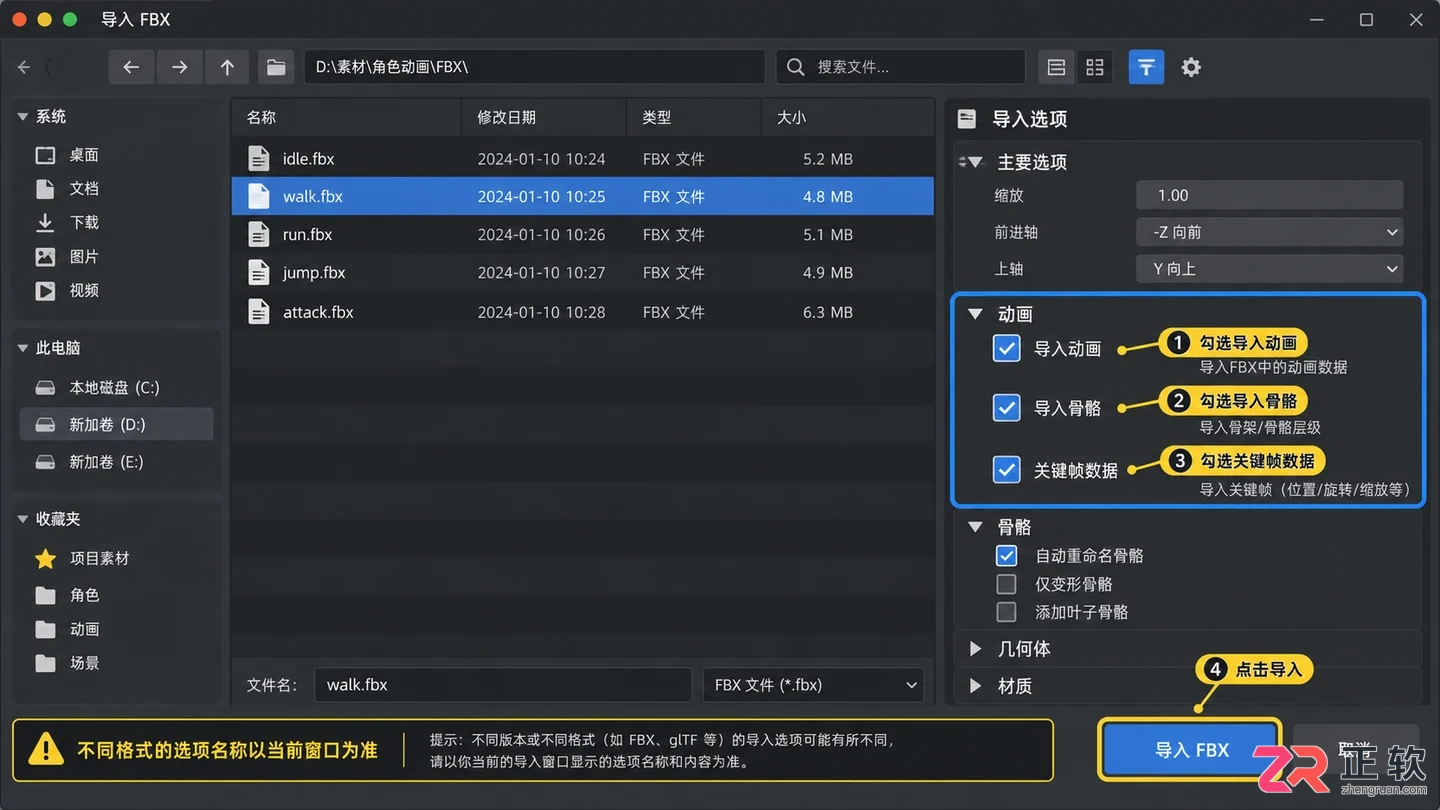
Task: Click the 缩放 value field
Action: [x=1269, y=195]
